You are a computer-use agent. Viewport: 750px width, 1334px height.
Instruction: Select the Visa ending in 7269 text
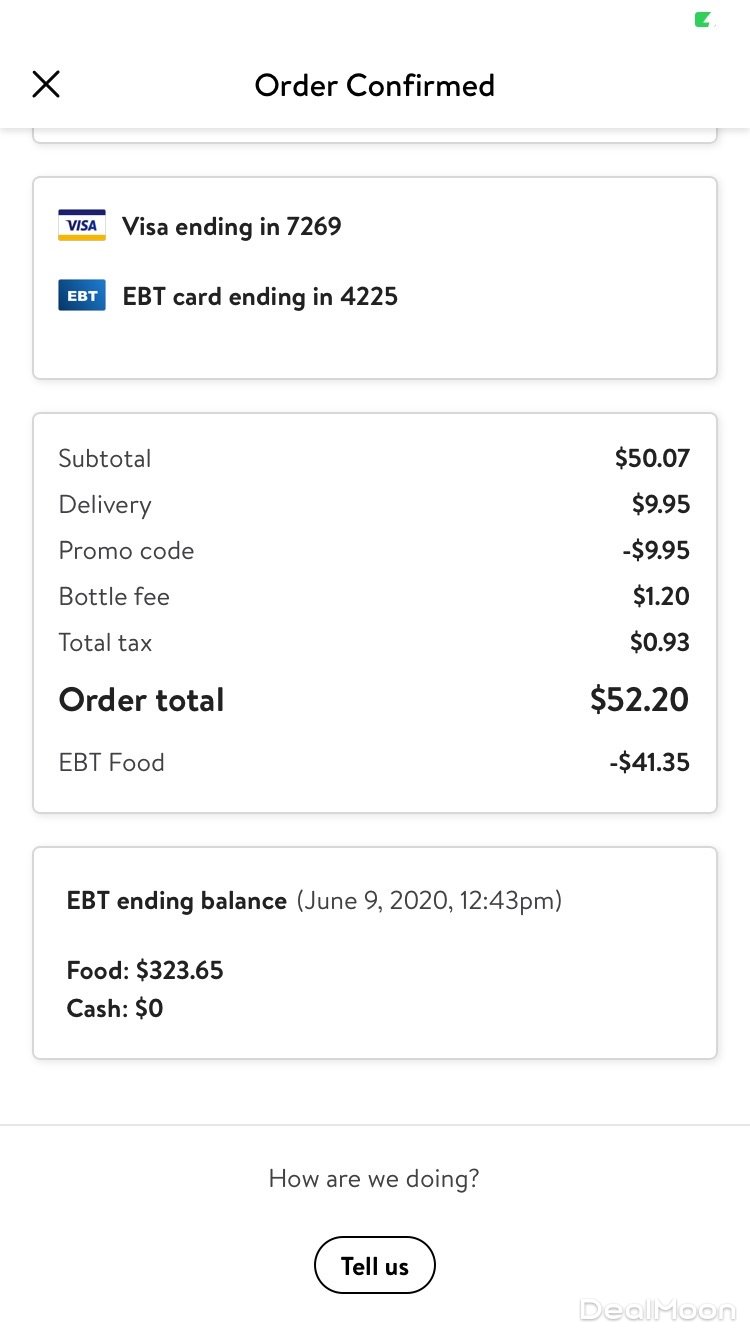coord(232,227)
